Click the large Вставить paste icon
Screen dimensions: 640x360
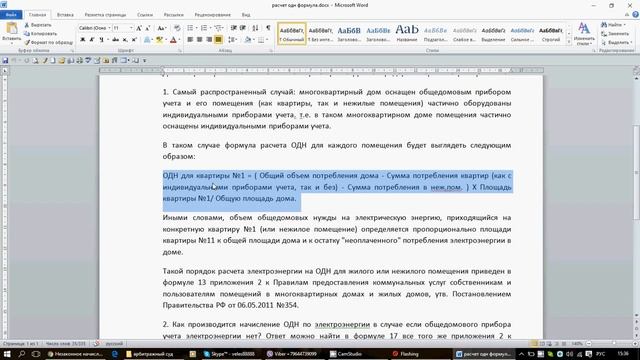(x=11, y=29)
